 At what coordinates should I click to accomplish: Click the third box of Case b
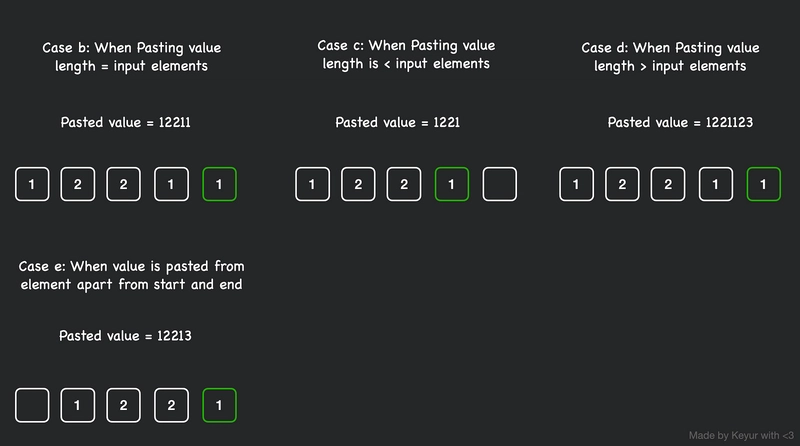[x=123, y=184]
